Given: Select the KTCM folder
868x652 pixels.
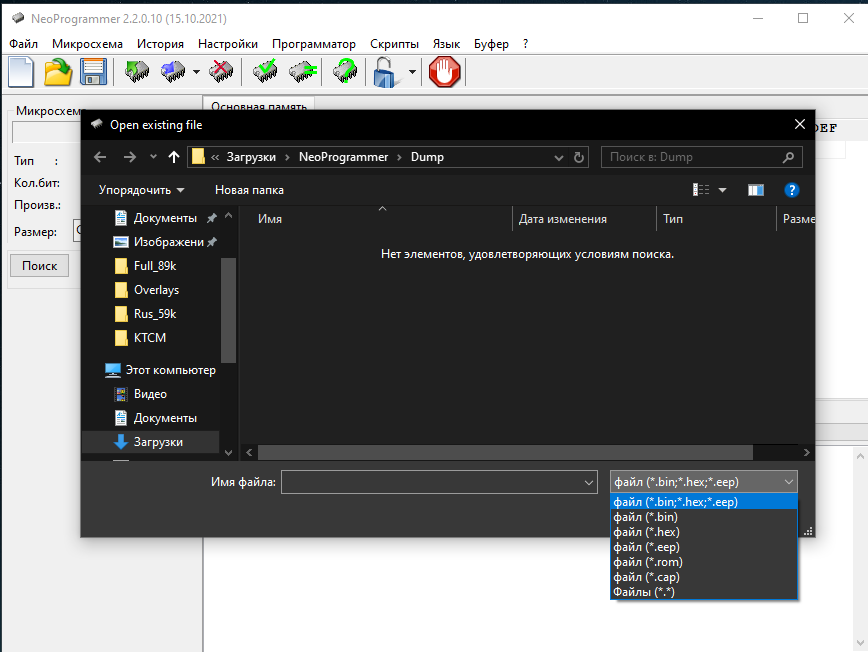Looking at the screenshot, I should point(149,338).
